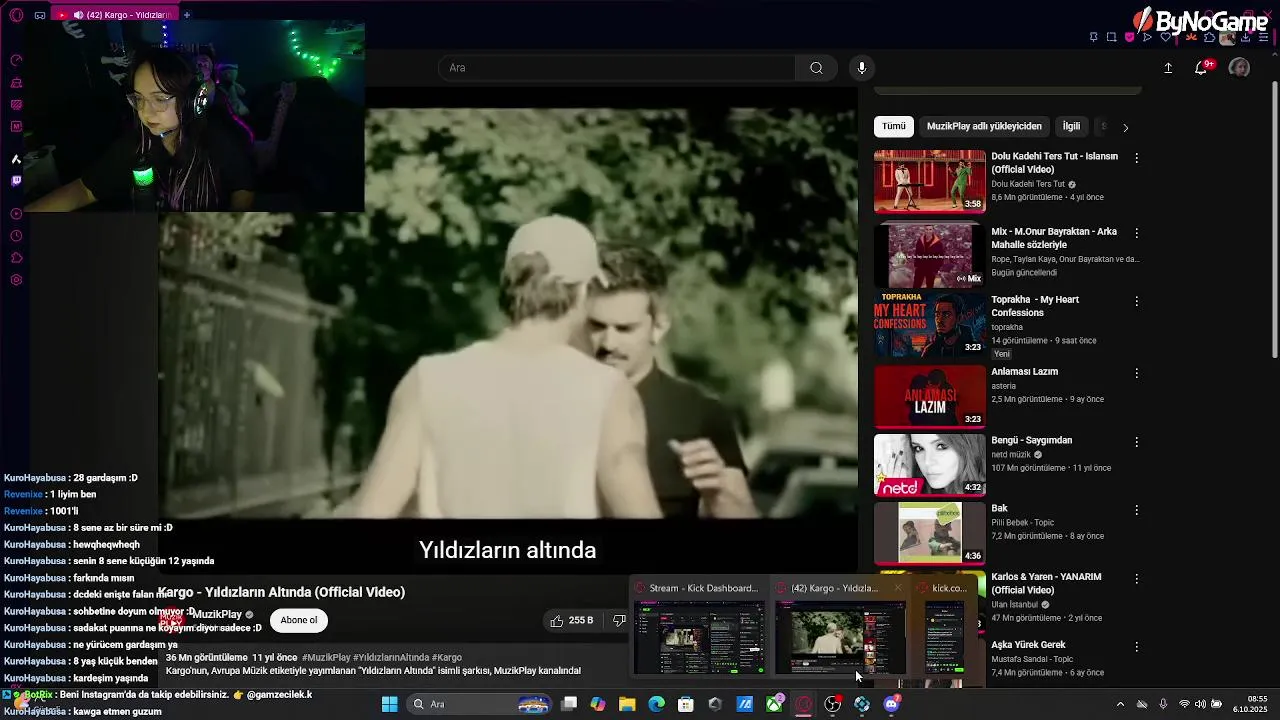Open YouTube notifications bell
1280x720 pixels.
[x=1202, y=68]
